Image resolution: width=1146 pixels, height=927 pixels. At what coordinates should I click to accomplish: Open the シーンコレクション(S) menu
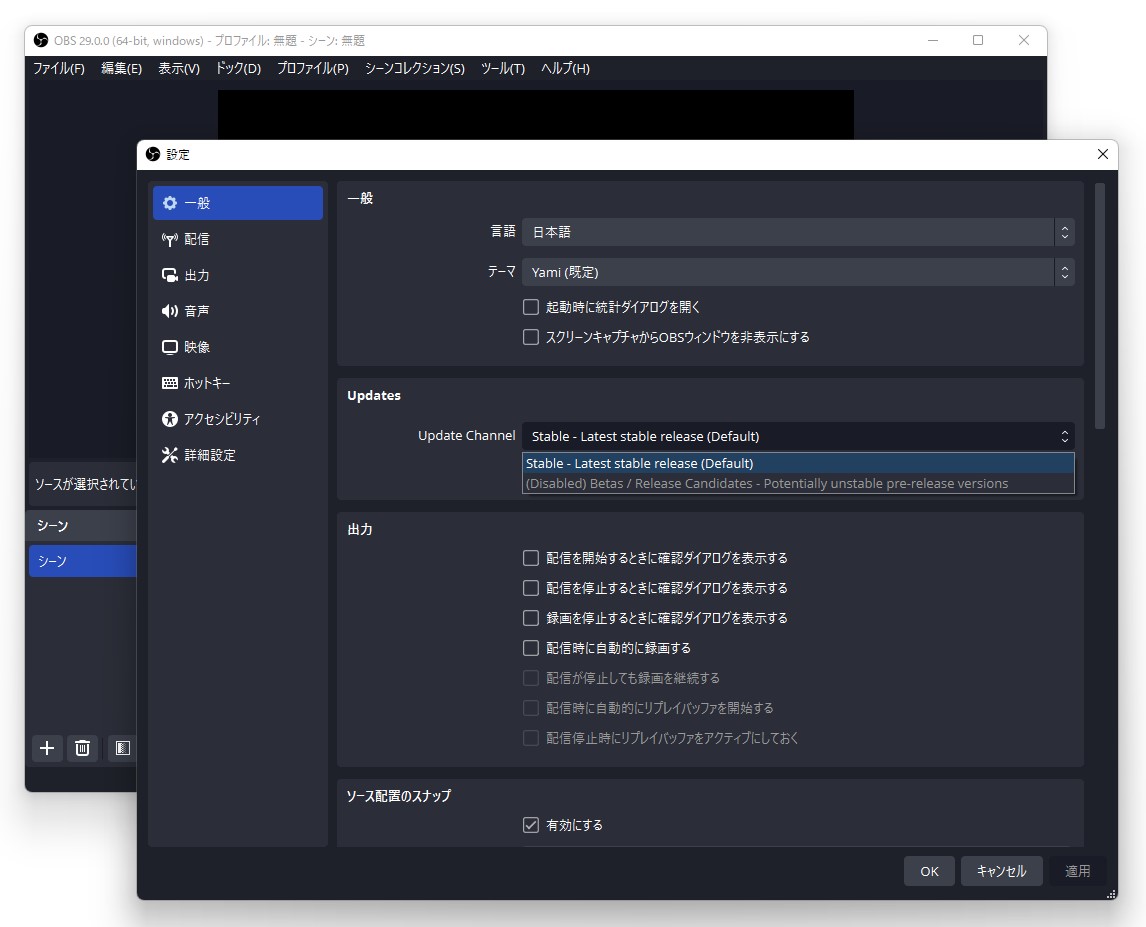coord(414,68)
